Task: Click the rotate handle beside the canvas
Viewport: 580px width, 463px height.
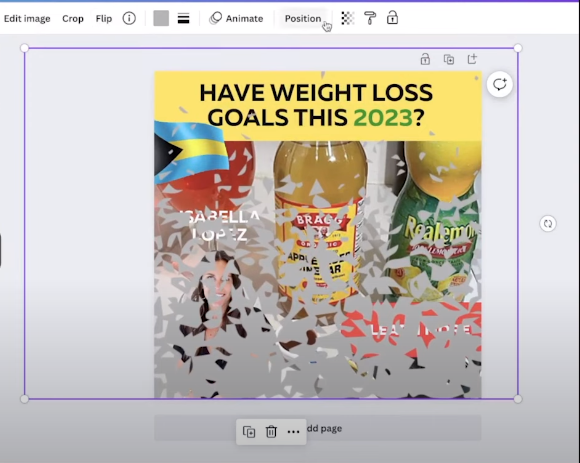Action: [x=548, y=223]
